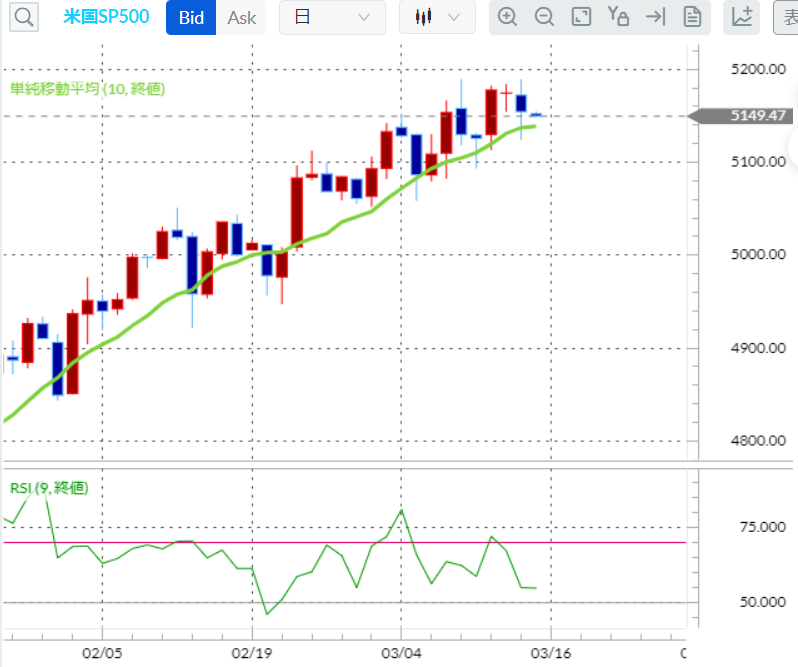Click the latest small blue candlestick
This screenshot has width=798, height=667.
536,115
